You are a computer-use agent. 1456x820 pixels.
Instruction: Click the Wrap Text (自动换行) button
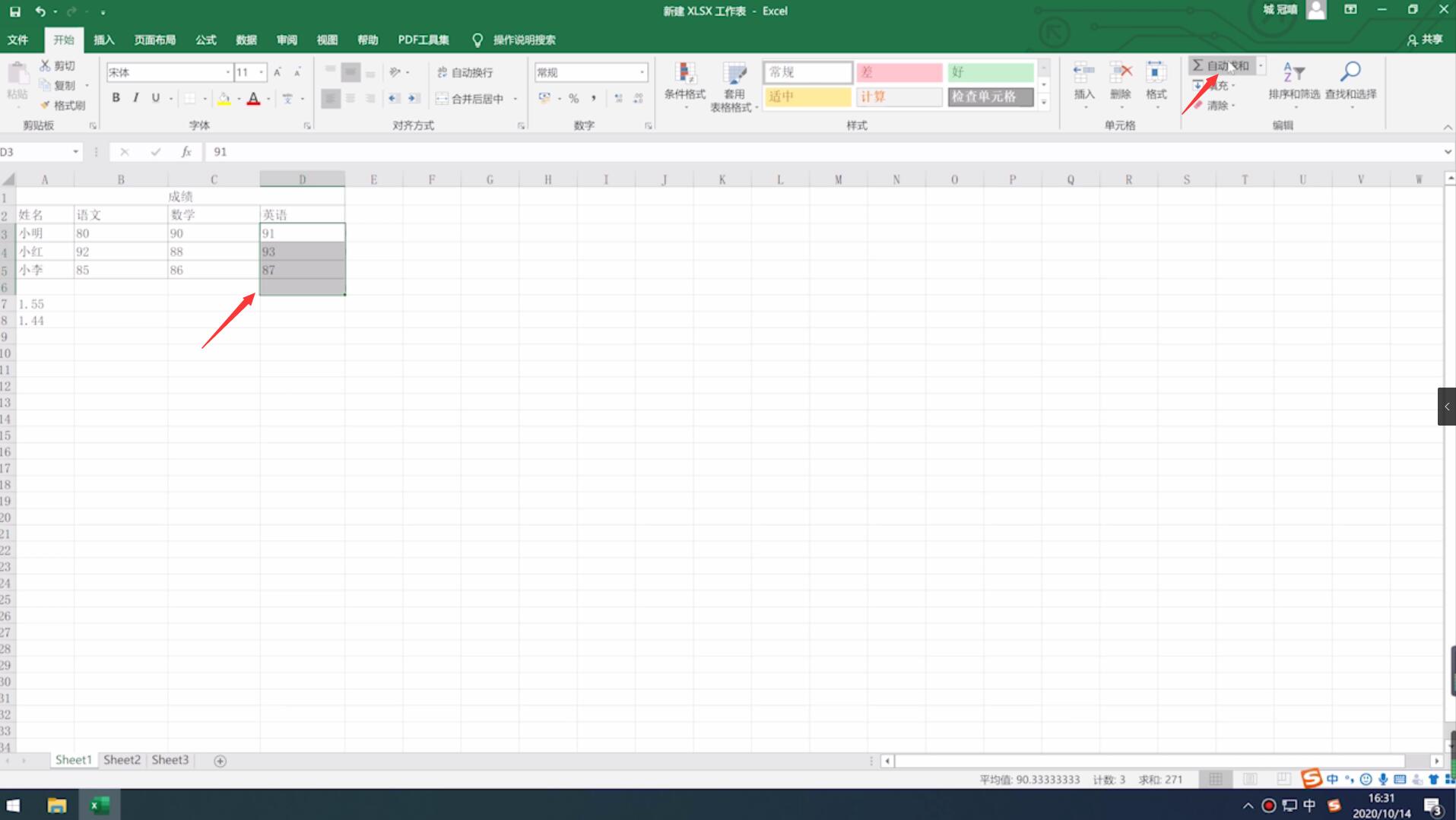[465, 72]
